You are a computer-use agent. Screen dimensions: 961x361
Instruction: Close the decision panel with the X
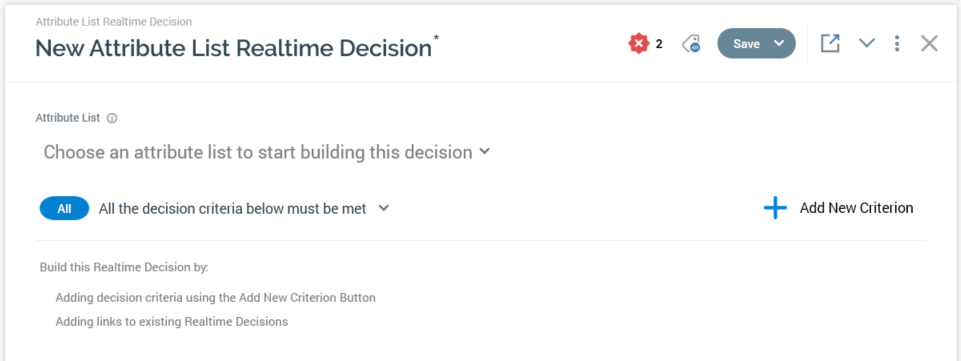[x=929, y=44]
